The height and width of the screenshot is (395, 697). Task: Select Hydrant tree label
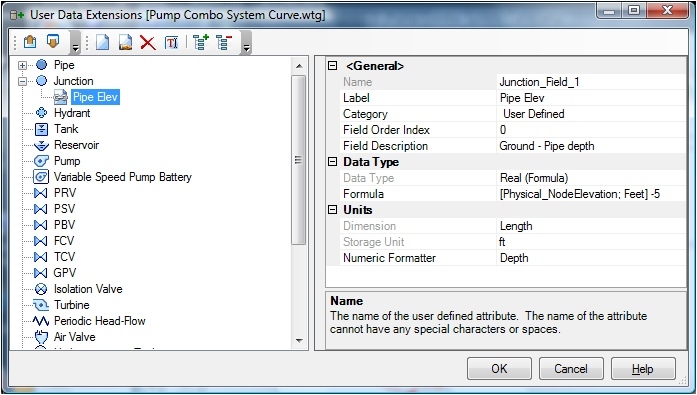[72, 113]
